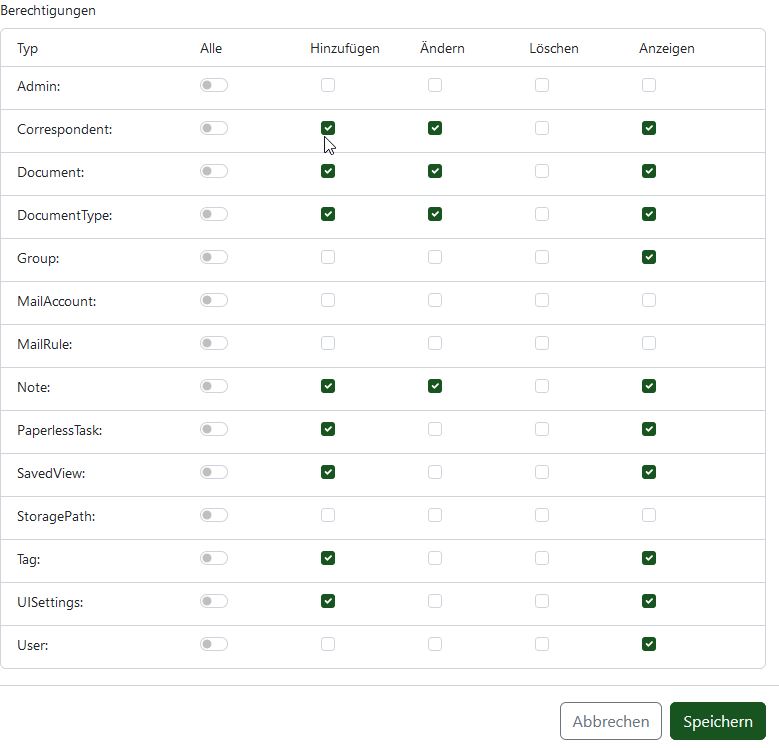Image resolution: width=779 pixels, height=748 pixels.
Task: Check Anzeigen for Admin
Action: (649, 85)
